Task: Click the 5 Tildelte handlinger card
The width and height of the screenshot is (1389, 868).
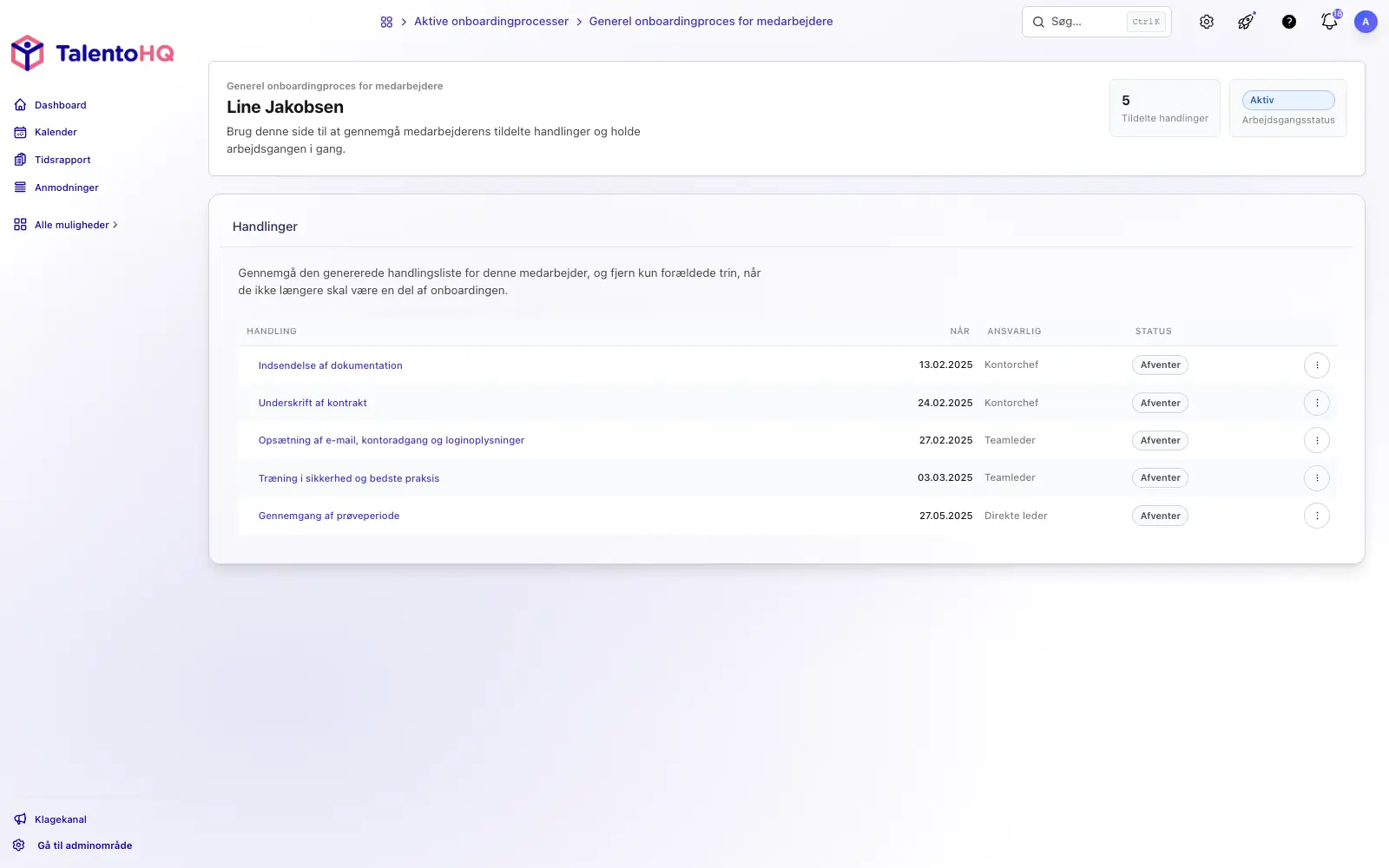Action: 1165,108
